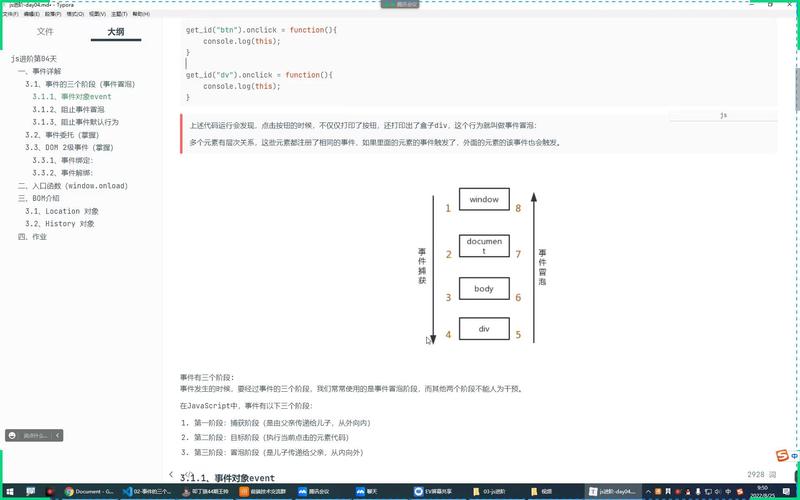Open the 段落(P) menu
This screenshot has height=500, width=800.
coord(53,14)
